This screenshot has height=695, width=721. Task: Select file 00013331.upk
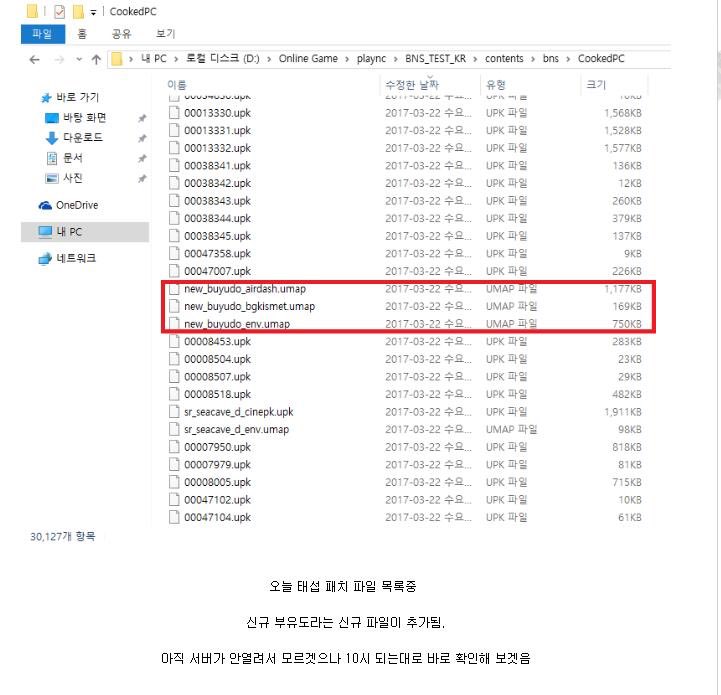pos(217,131)
